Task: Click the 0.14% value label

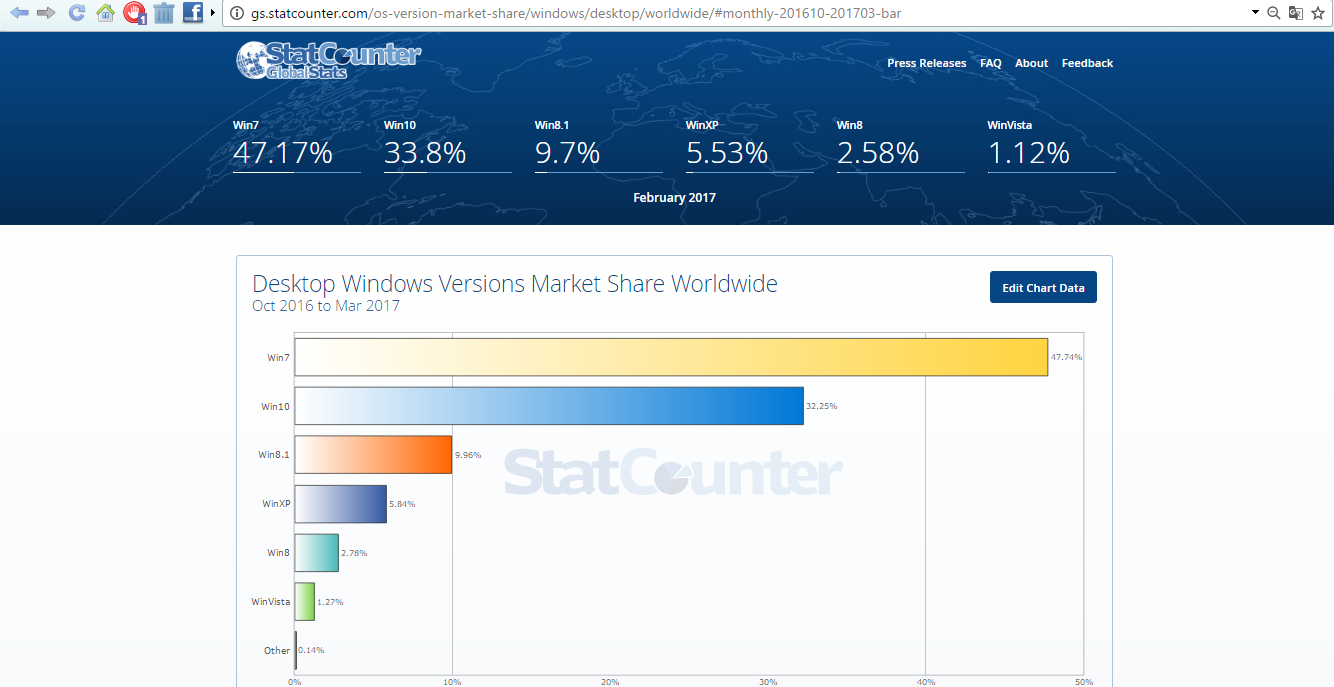Action: tap(311, 650)
